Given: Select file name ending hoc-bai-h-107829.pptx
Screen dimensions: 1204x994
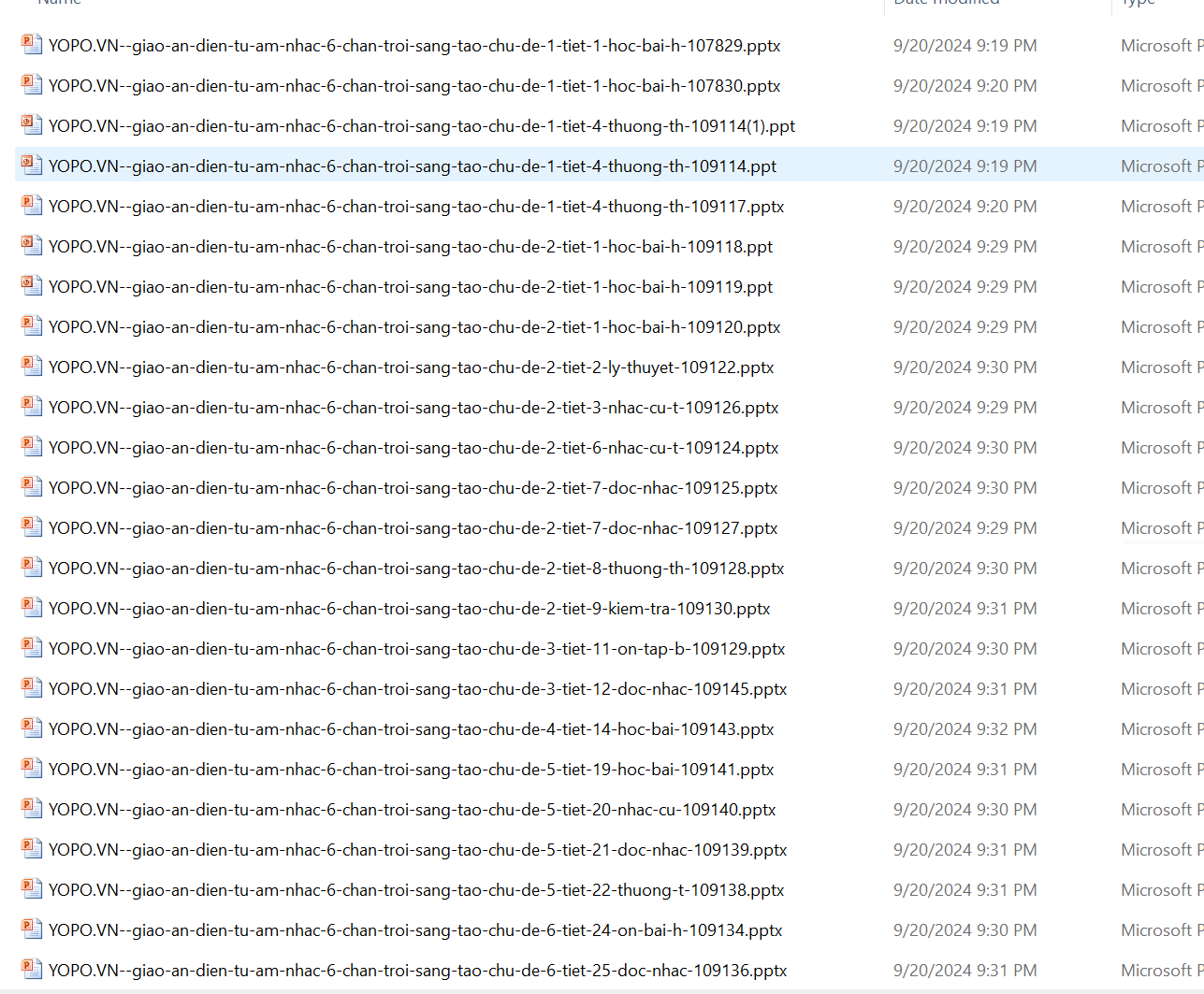Looking at the screenshot, I should (x=414, y=46).
